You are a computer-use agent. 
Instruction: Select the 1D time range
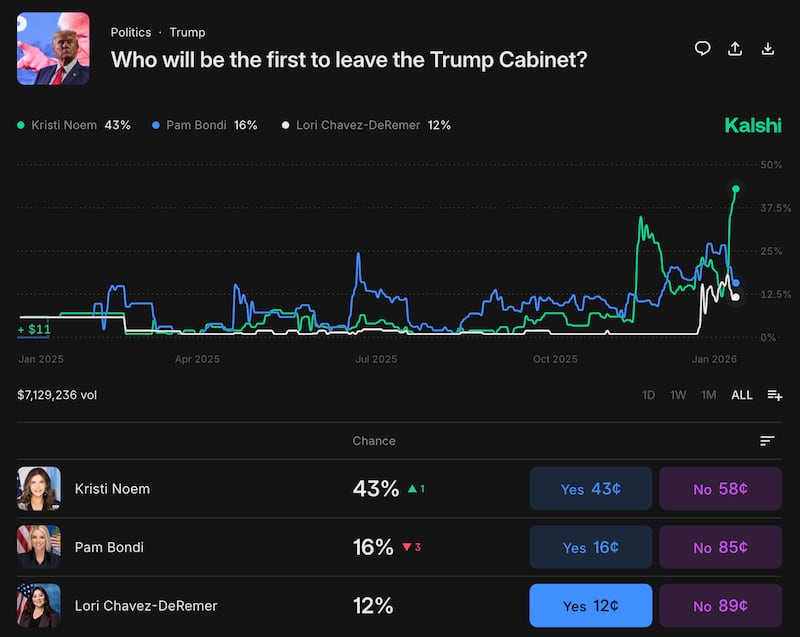tap(648, 395)
